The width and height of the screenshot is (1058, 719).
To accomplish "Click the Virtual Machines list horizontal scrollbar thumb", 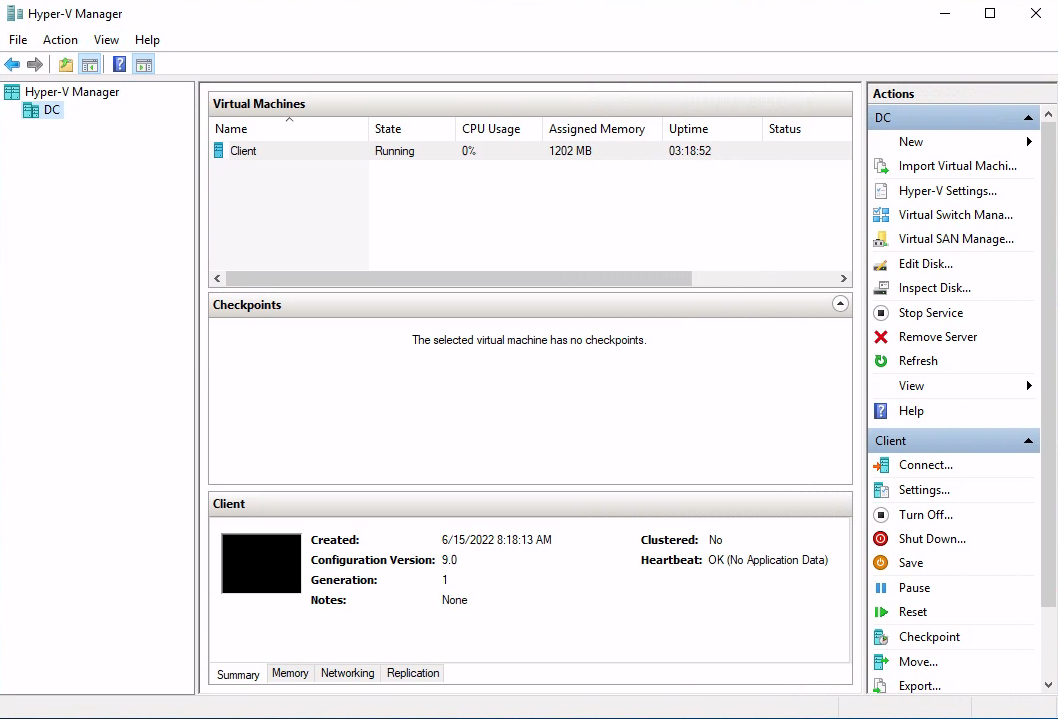I will 459,278.
